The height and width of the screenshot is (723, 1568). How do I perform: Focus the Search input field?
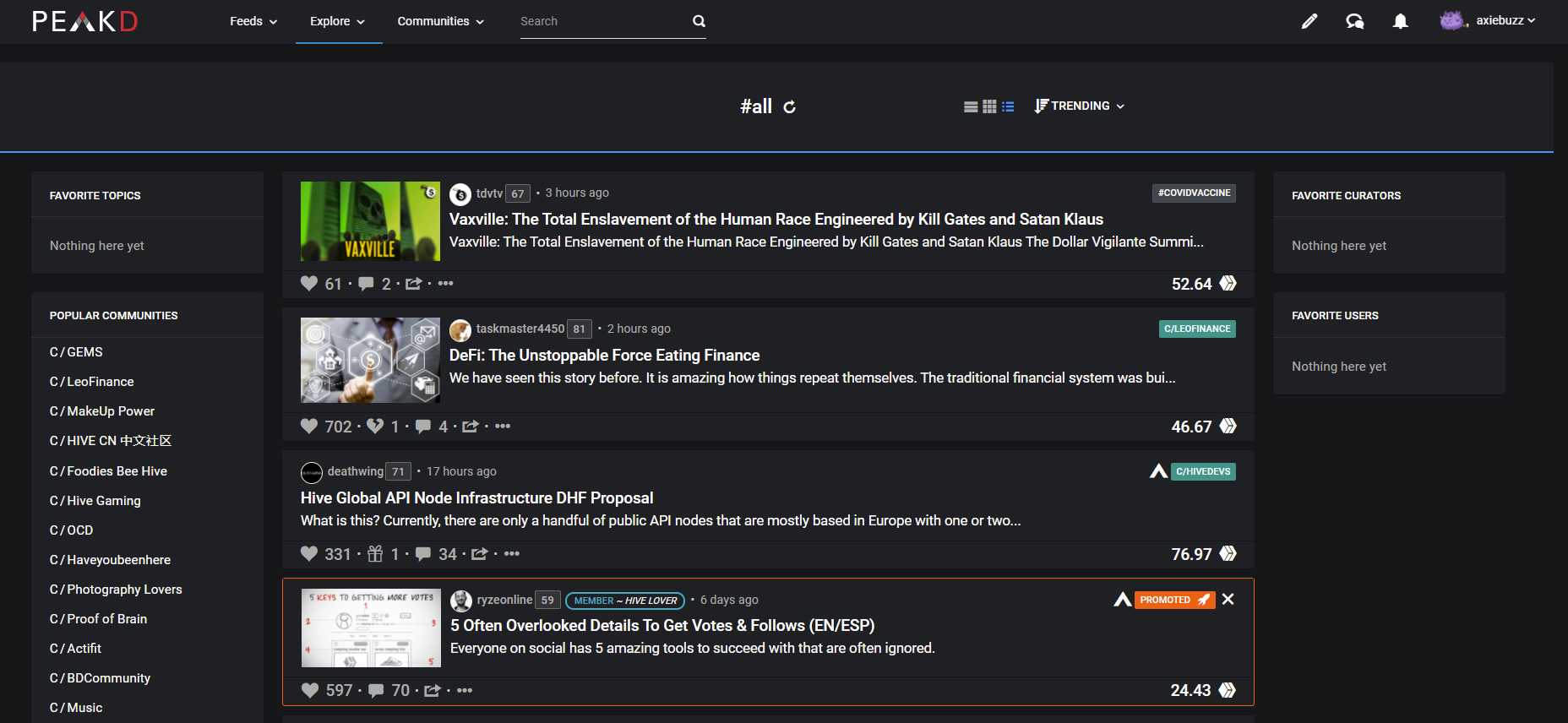coord(603,21)
